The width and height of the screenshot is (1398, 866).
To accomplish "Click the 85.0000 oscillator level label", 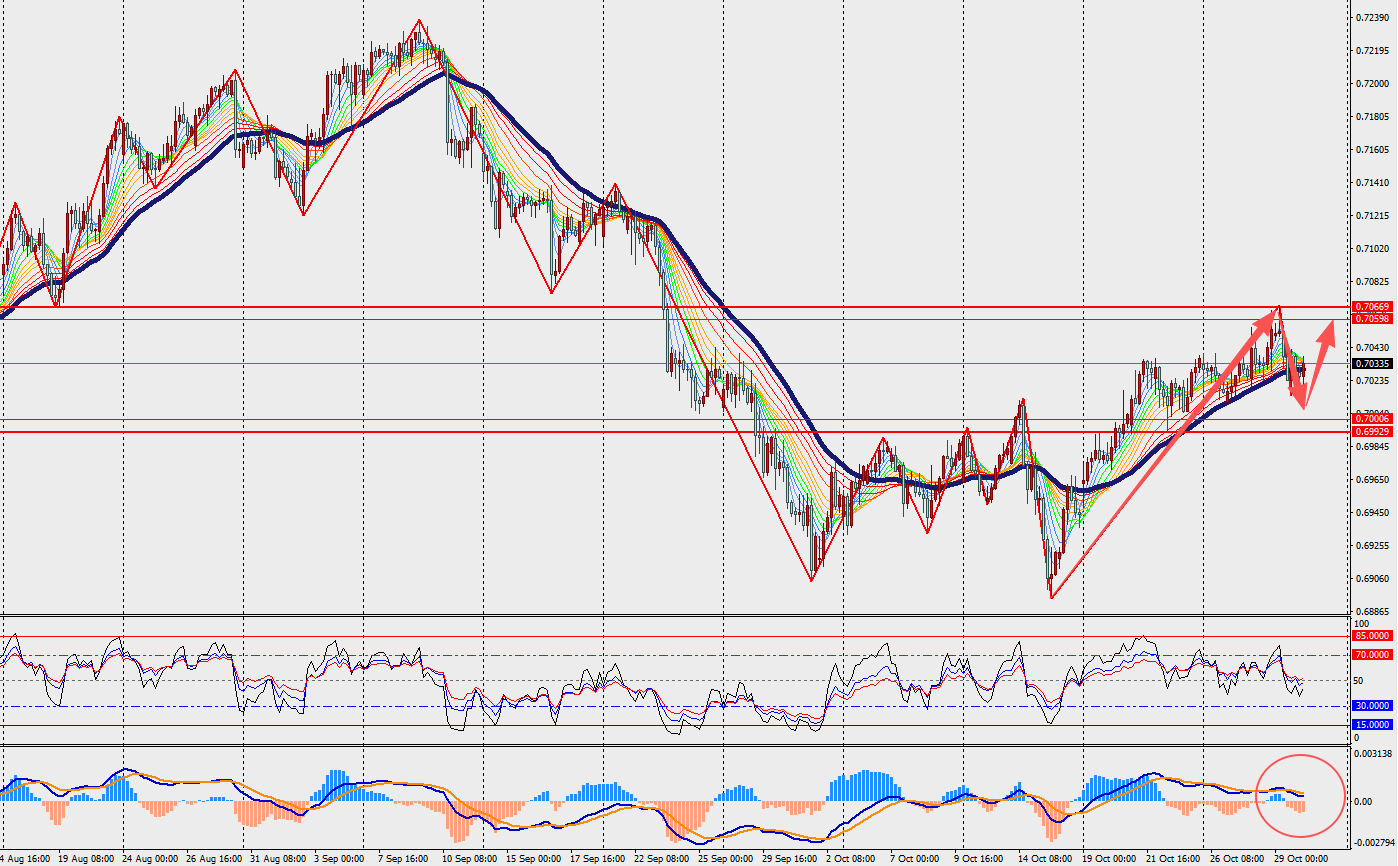I will pos(1372,635).
